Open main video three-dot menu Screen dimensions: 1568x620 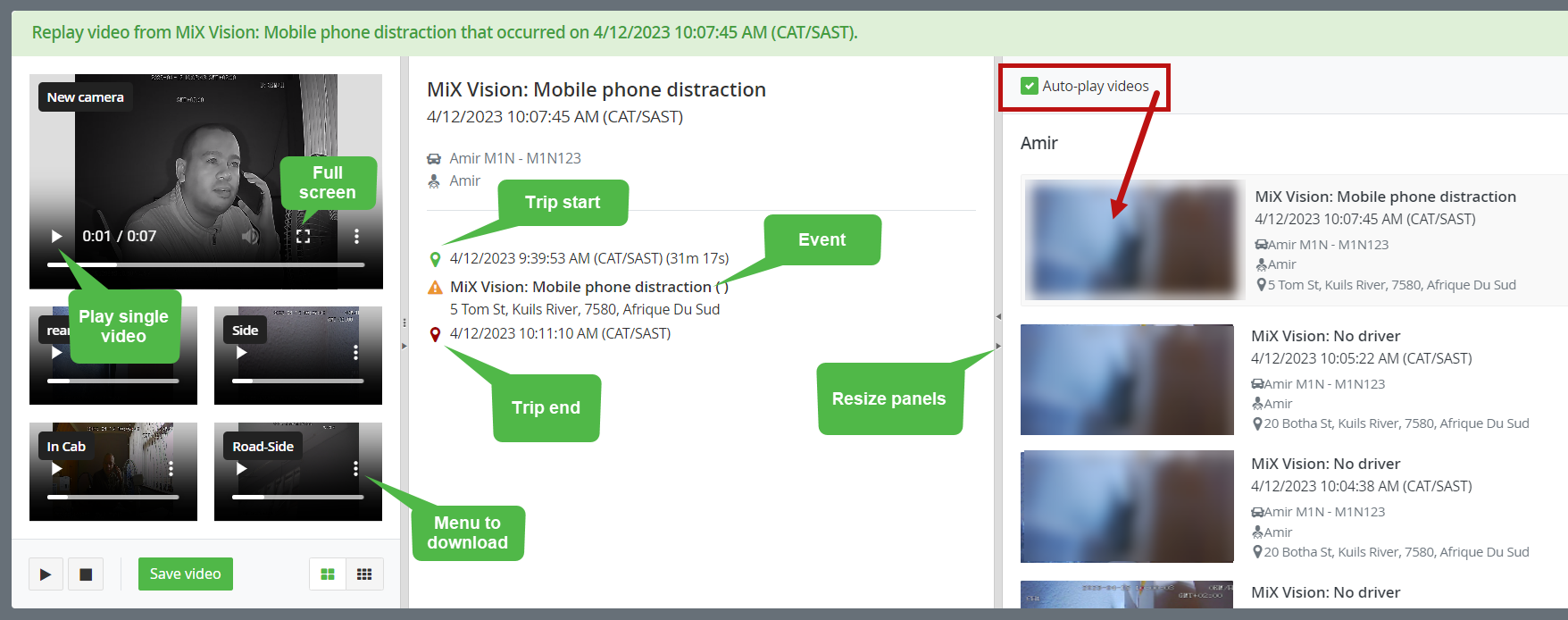click(356, 236)
